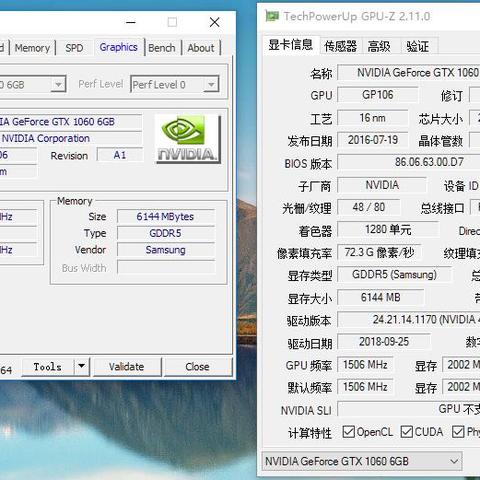
Task: Click the NVIDIA subvendor field in GPU-Z
Action: [x=382, y=185]
